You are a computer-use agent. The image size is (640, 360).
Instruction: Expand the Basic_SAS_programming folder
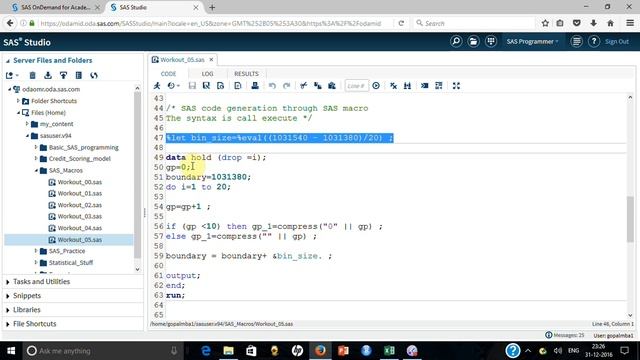36,147
